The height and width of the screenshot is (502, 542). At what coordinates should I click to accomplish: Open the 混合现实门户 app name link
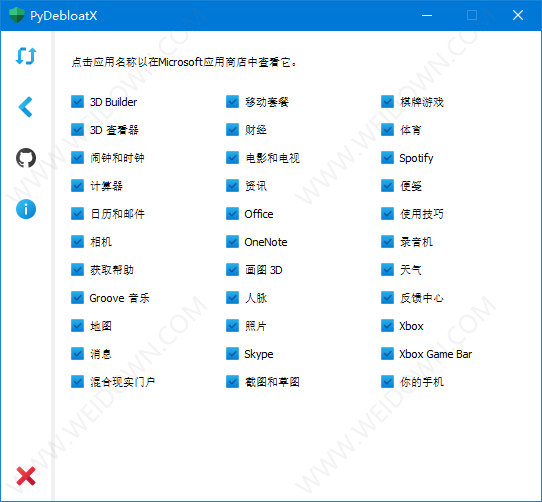[x=122, y=382]
